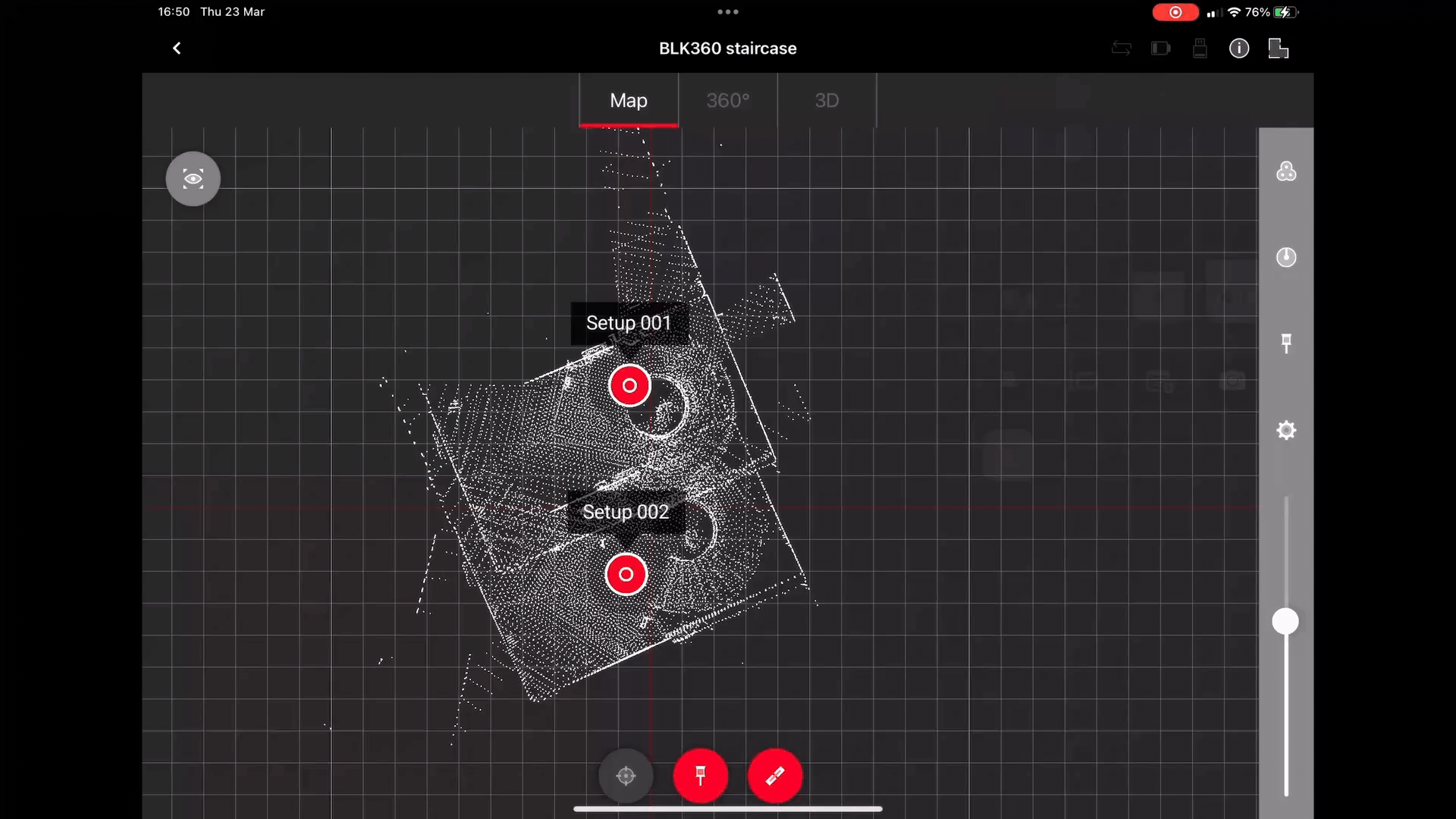Select the tag/pin tool in the sidebar
1456x819 pixels.
tap(1286, 343)
